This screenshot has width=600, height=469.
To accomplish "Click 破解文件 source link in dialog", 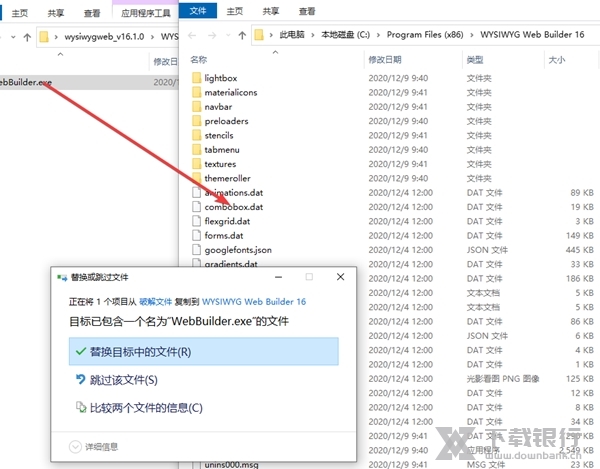I will [155, 302].
